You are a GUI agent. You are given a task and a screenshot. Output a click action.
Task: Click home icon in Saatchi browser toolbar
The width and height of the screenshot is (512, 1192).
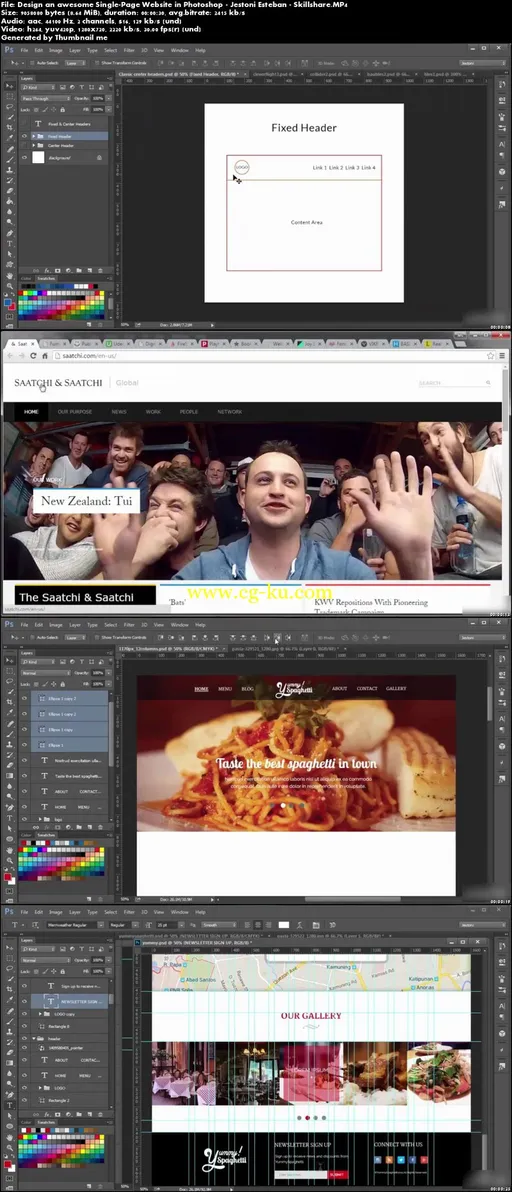pyautogui.click(x=46, y=356)
